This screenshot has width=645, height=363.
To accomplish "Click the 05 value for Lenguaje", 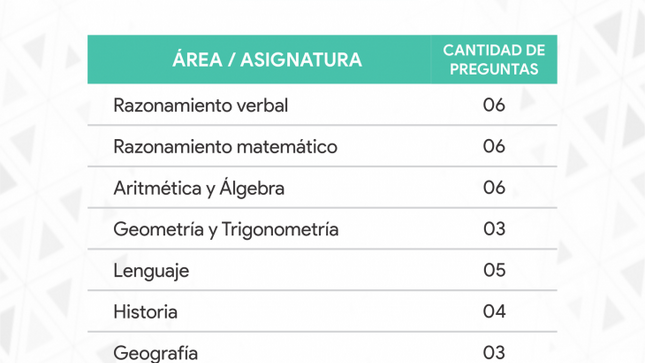I will click(x=494, y=270).
